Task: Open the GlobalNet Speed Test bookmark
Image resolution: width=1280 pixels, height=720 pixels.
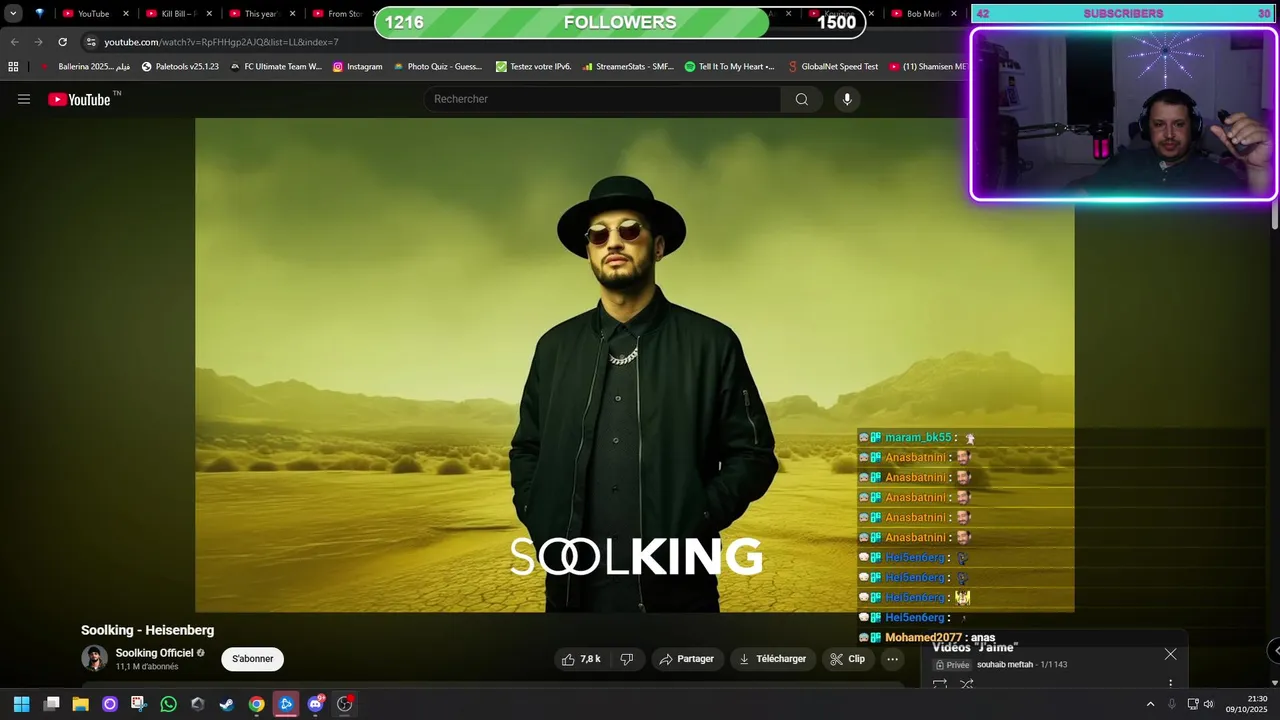Action: (833, 67)
